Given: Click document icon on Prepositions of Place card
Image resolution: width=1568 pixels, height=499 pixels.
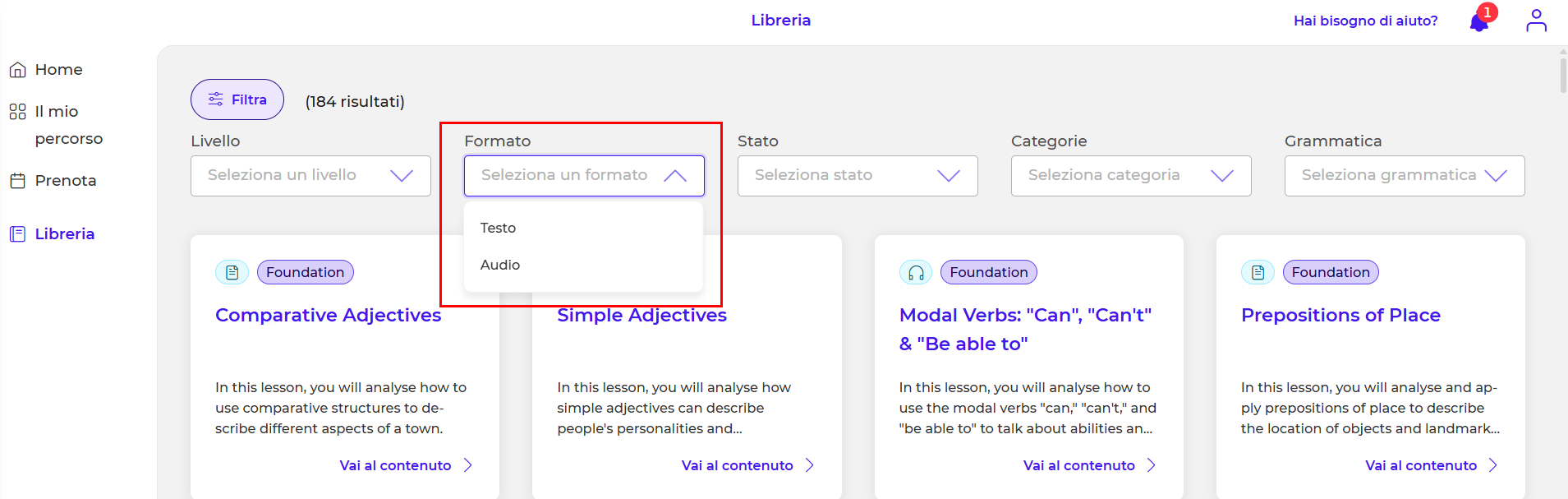Looking at the screenshot, I should tap(1258, 272).
